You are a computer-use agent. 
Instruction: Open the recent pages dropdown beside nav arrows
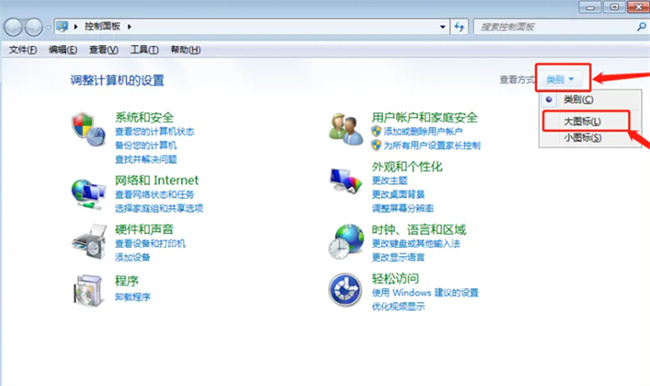[x=48, y=27]
